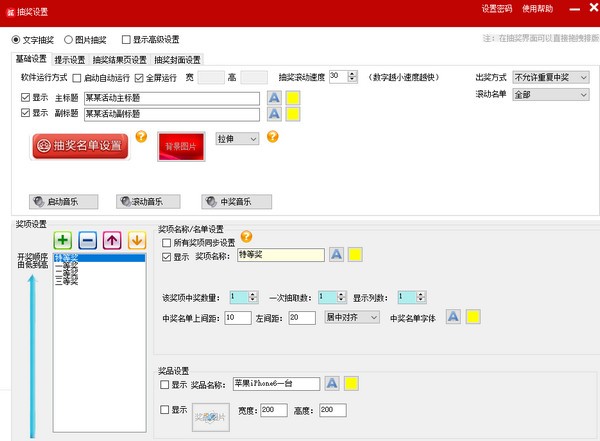Click help icon beside 抽奖名单设置 button

point(141,137)
